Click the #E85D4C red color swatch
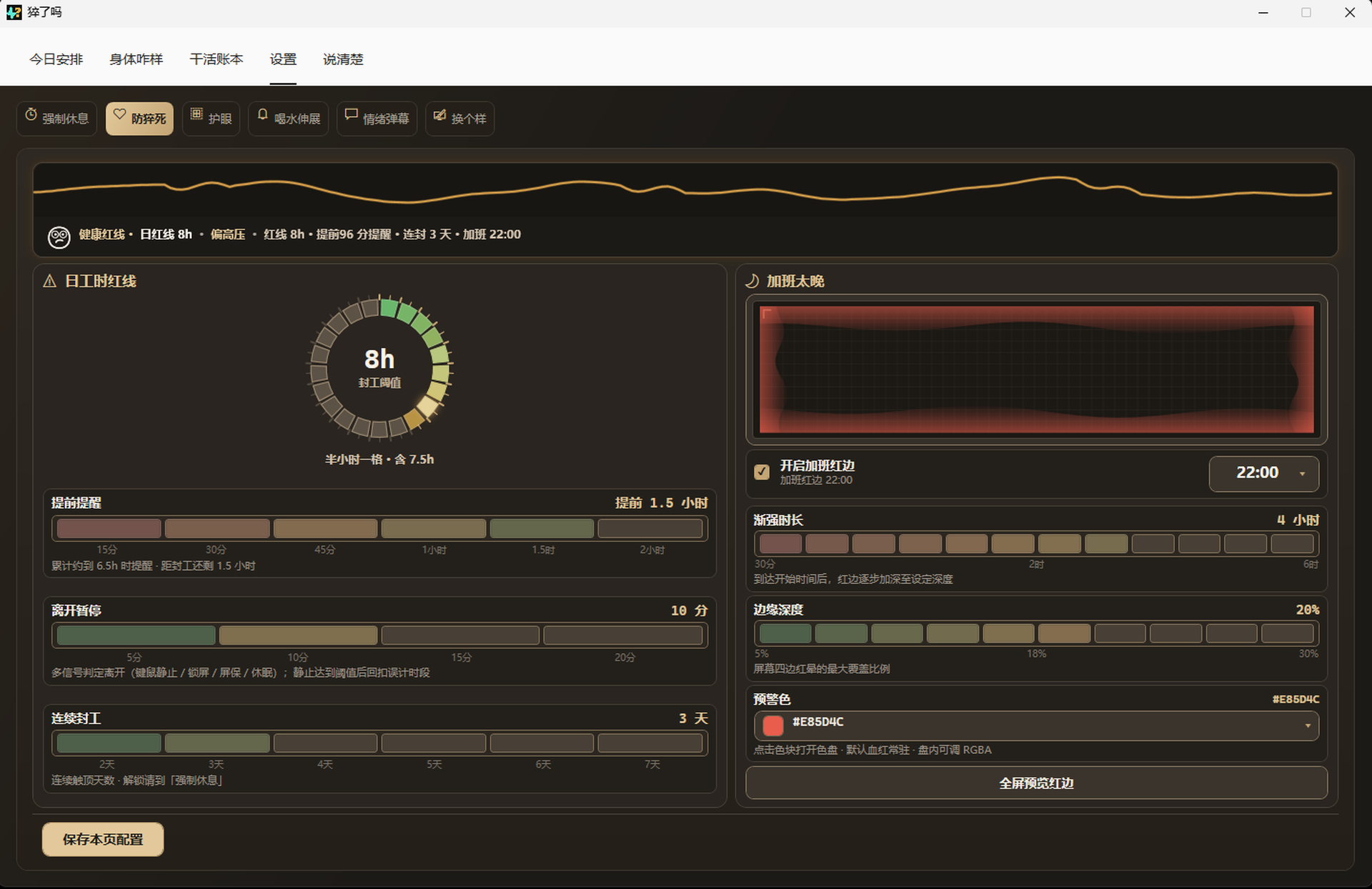Screen dimensions: 1372x889 click(773, 726)
